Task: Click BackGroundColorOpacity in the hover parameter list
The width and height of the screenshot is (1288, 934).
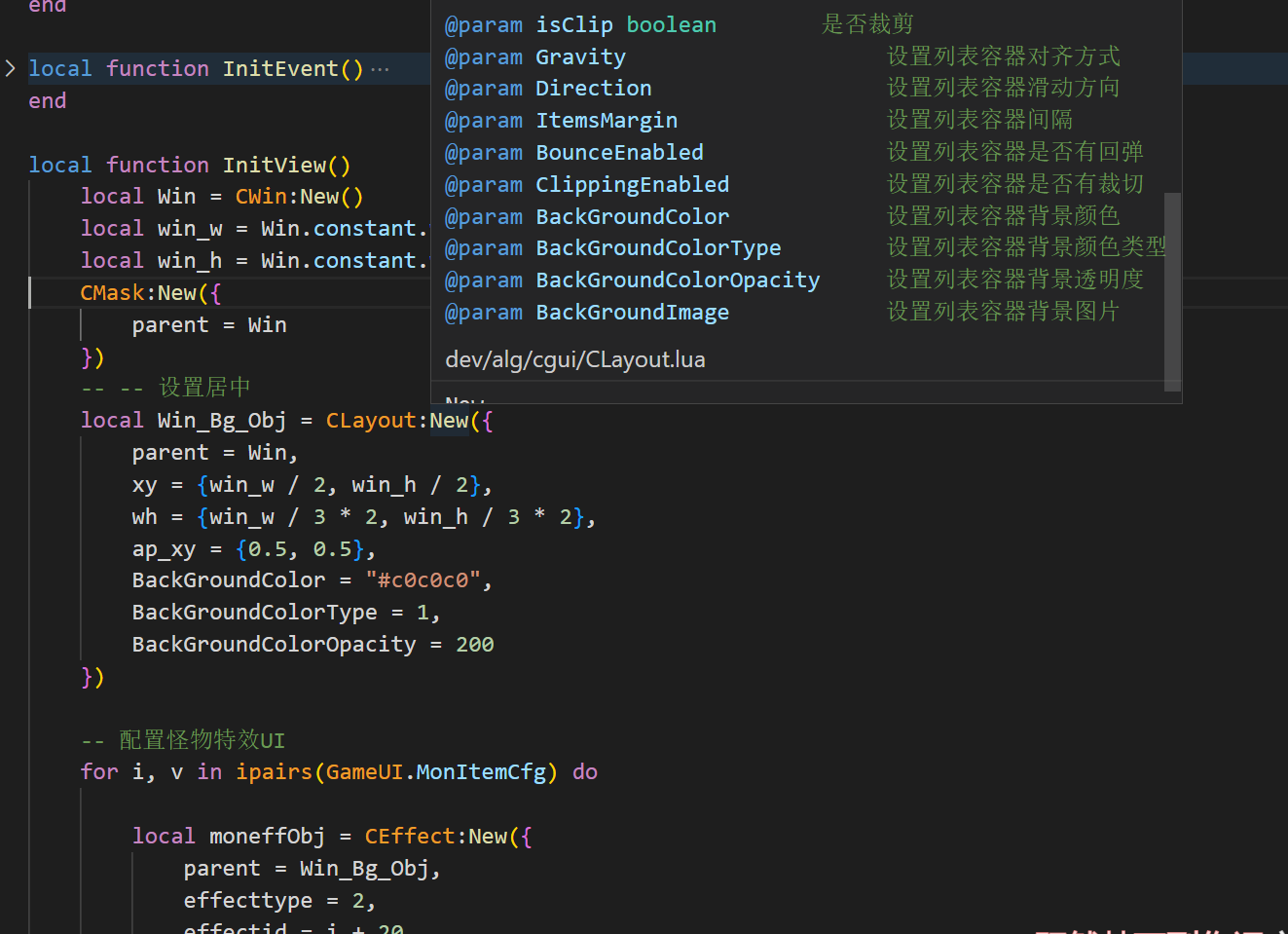Action: [x=679, y=280]
